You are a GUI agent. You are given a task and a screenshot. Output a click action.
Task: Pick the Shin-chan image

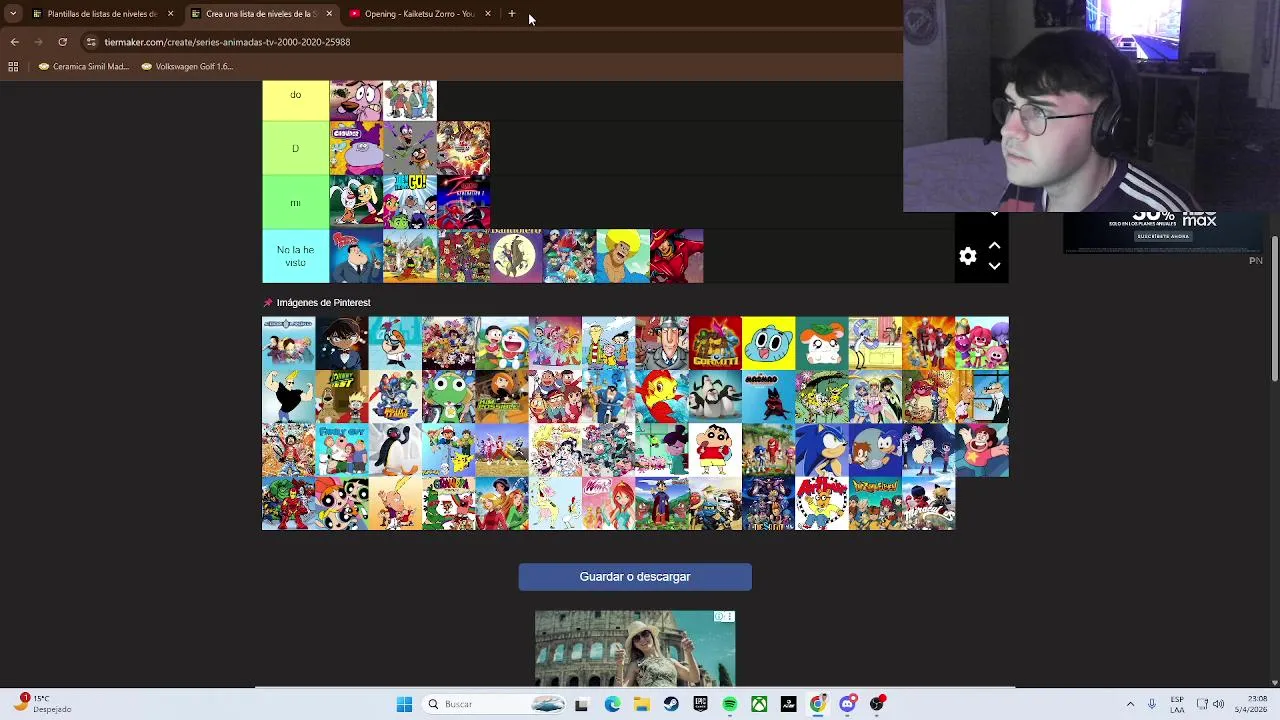tap(715, 450)
